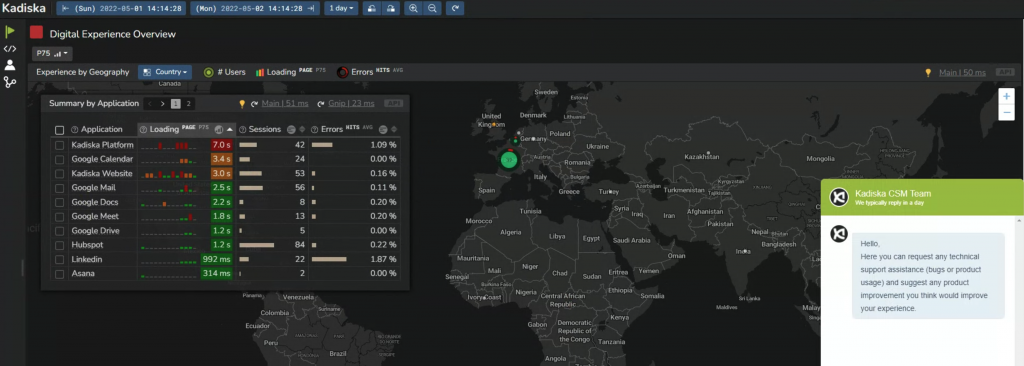This screenshot has width=1024, height=366.
Task: Zoom out the time range with magnifier minus
Action: pyautogui.click(x=432, y=8)
